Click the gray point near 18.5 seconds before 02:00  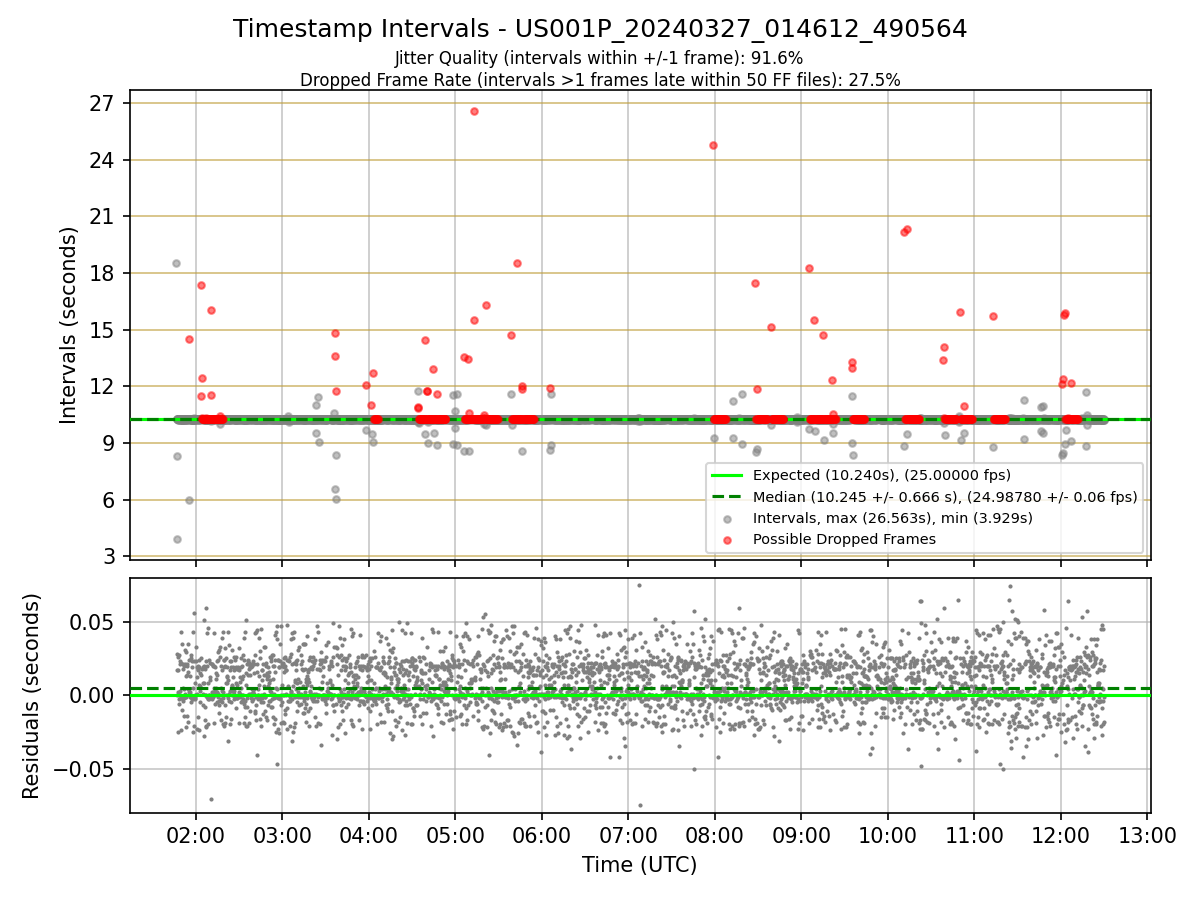pos(176,263)
